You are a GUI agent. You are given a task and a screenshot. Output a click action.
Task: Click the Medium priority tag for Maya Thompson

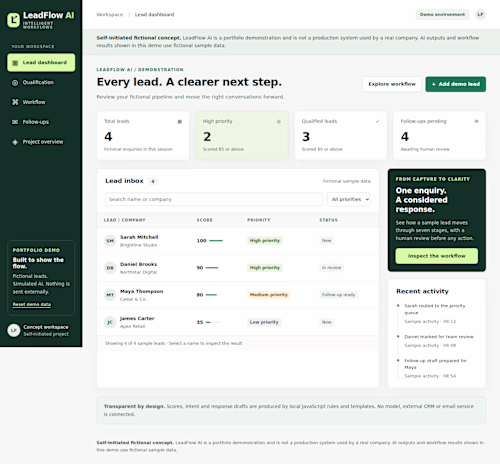(x=269, y=295)
